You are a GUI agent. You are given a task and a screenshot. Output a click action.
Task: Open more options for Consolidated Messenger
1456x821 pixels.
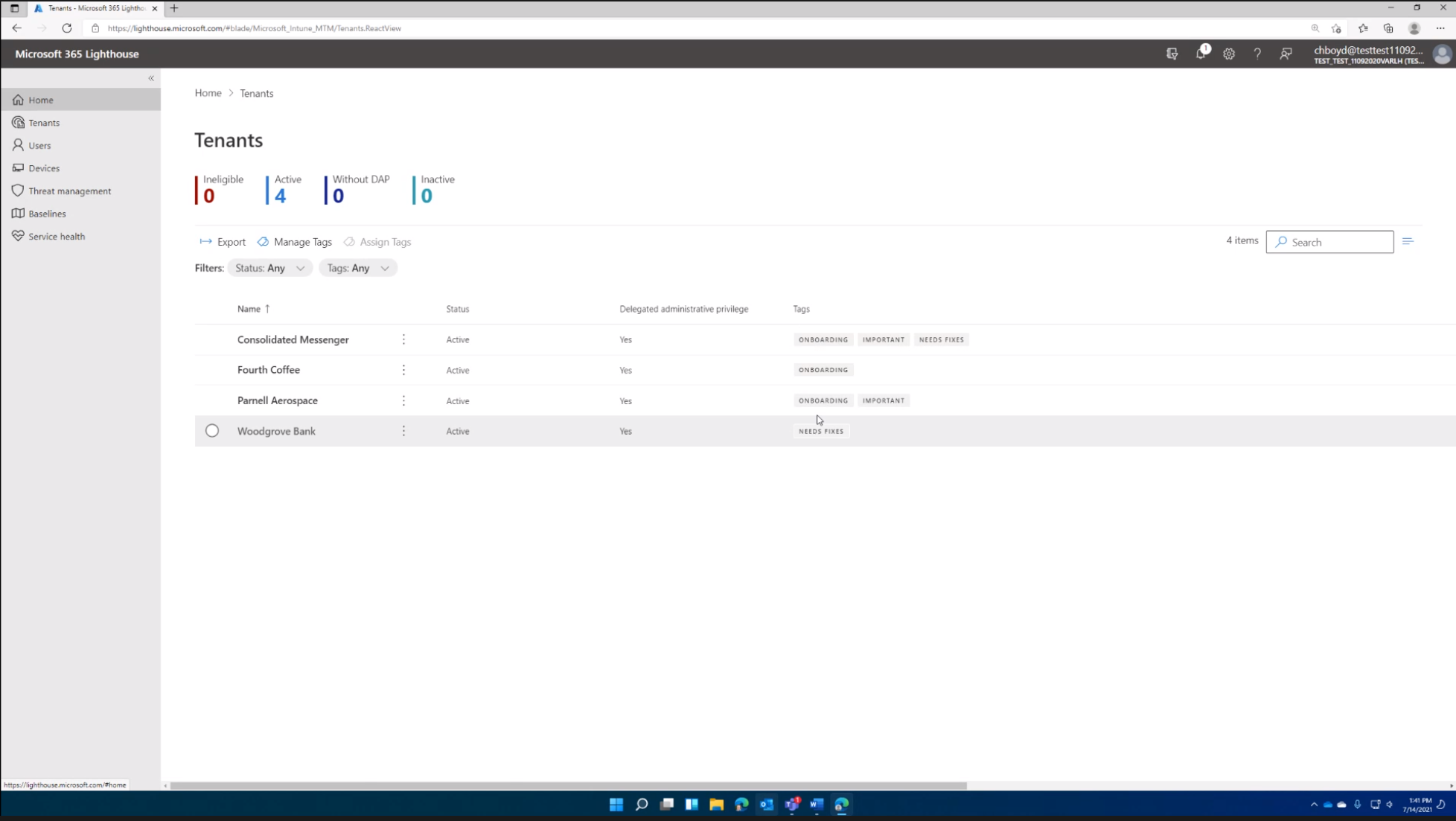403,339
